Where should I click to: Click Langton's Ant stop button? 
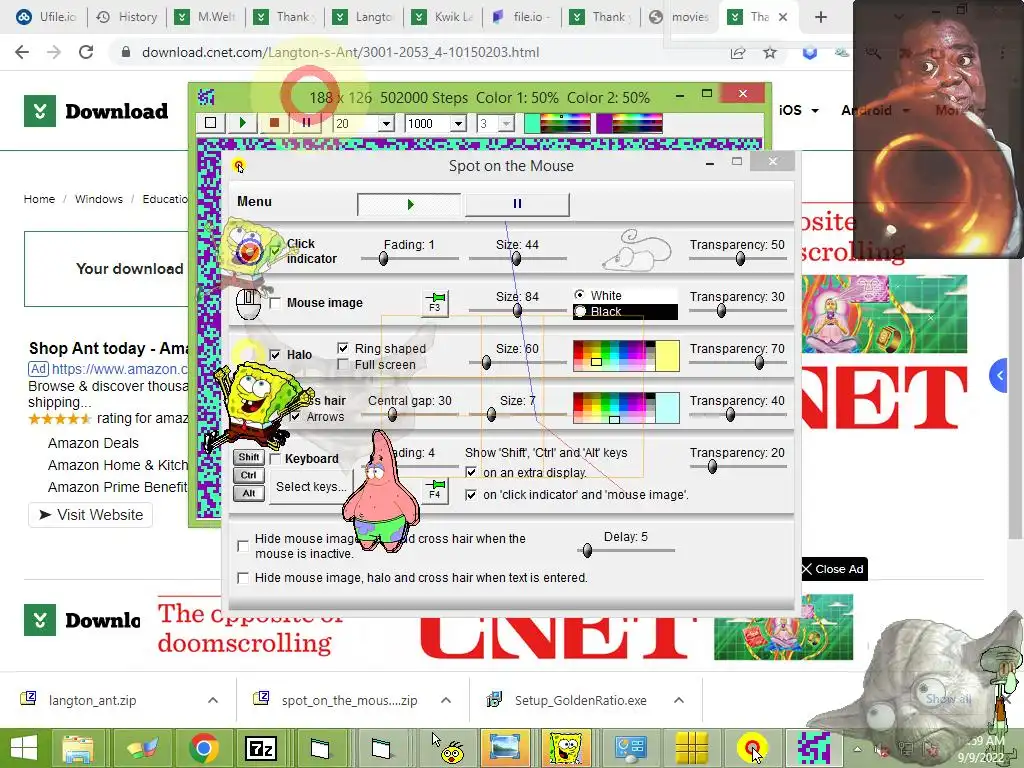pyautogui.click(x=274, y=123)
